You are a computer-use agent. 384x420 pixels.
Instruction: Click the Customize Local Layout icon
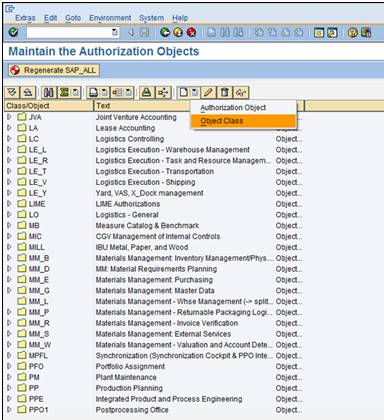pyautogui.click(x=366, y=32)
